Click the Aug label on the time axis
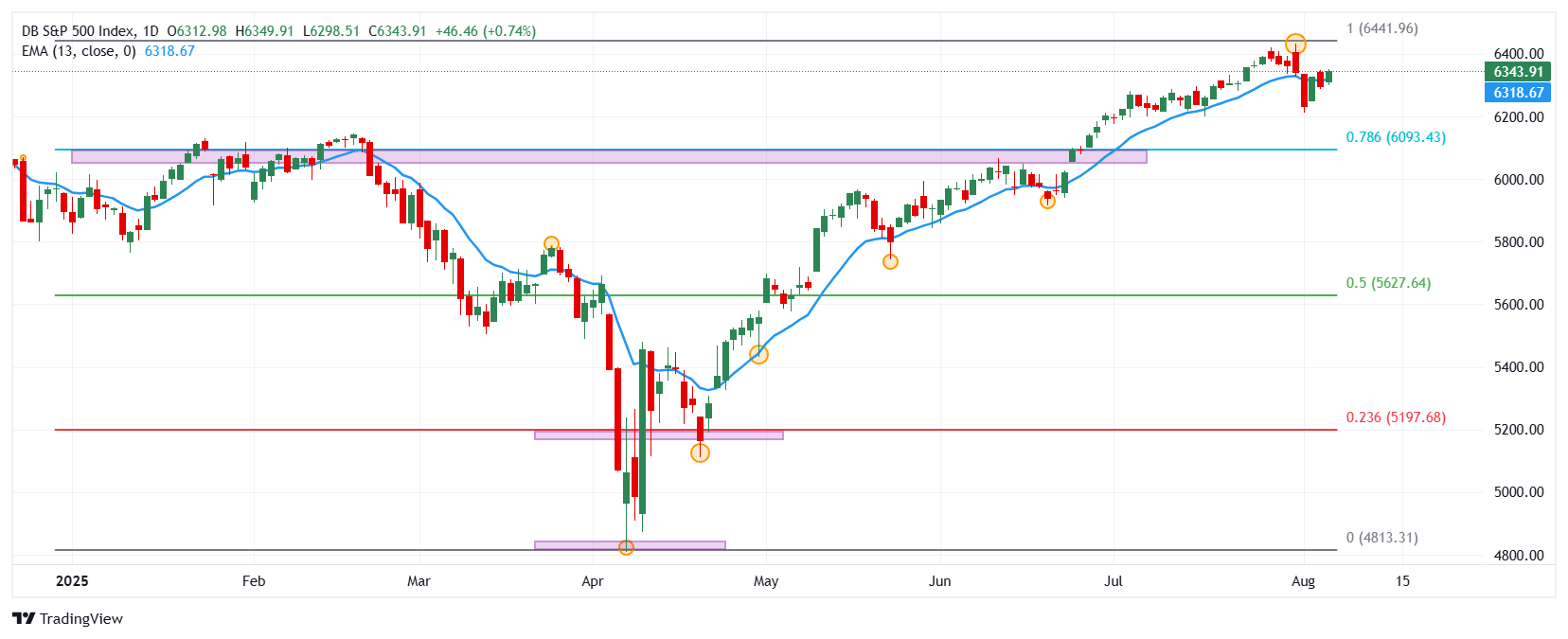This screenshot has width=1568, height=639. (1303, 581)
